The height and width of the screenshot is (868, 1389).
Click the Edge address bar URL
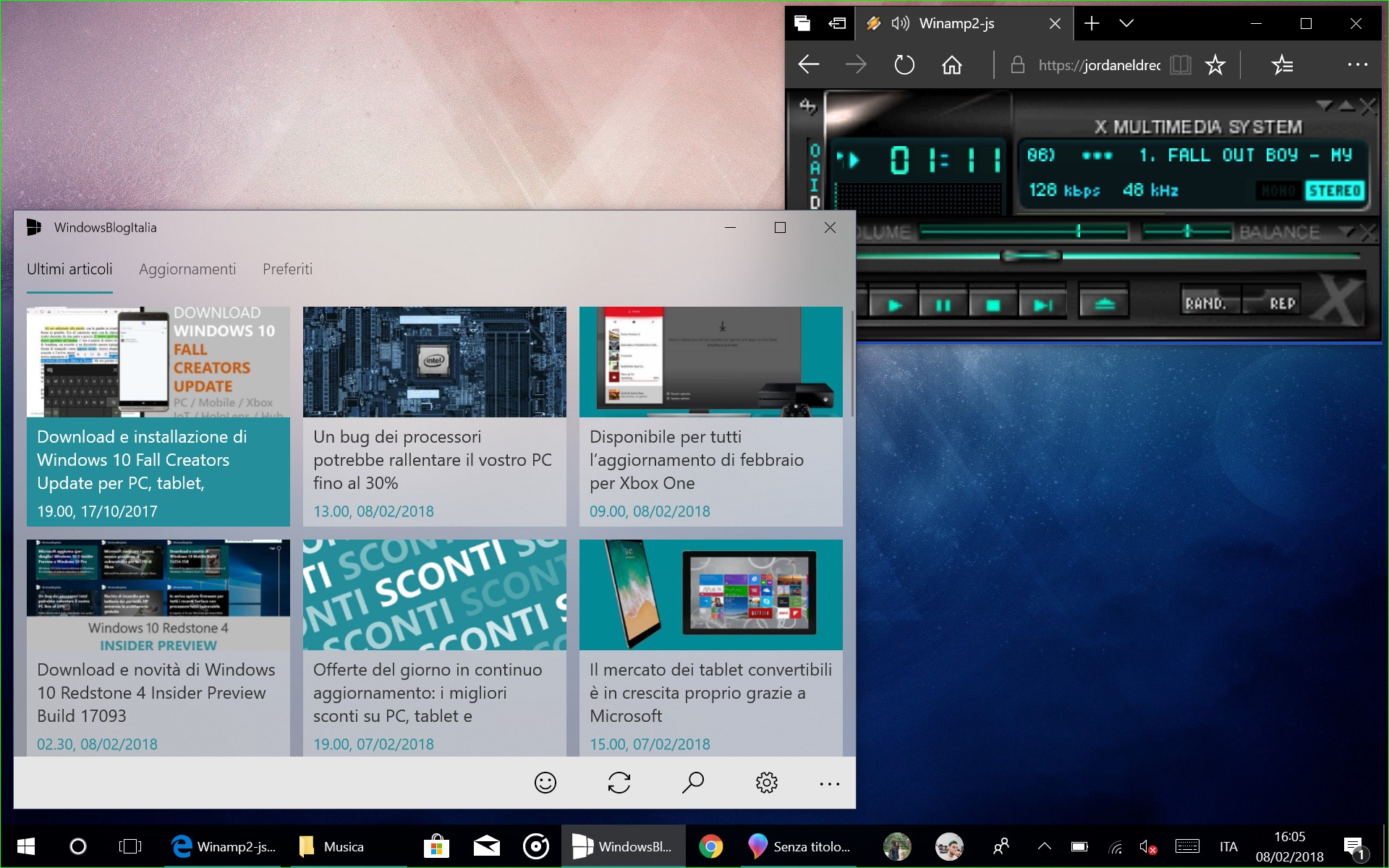tap(1099, 65)
